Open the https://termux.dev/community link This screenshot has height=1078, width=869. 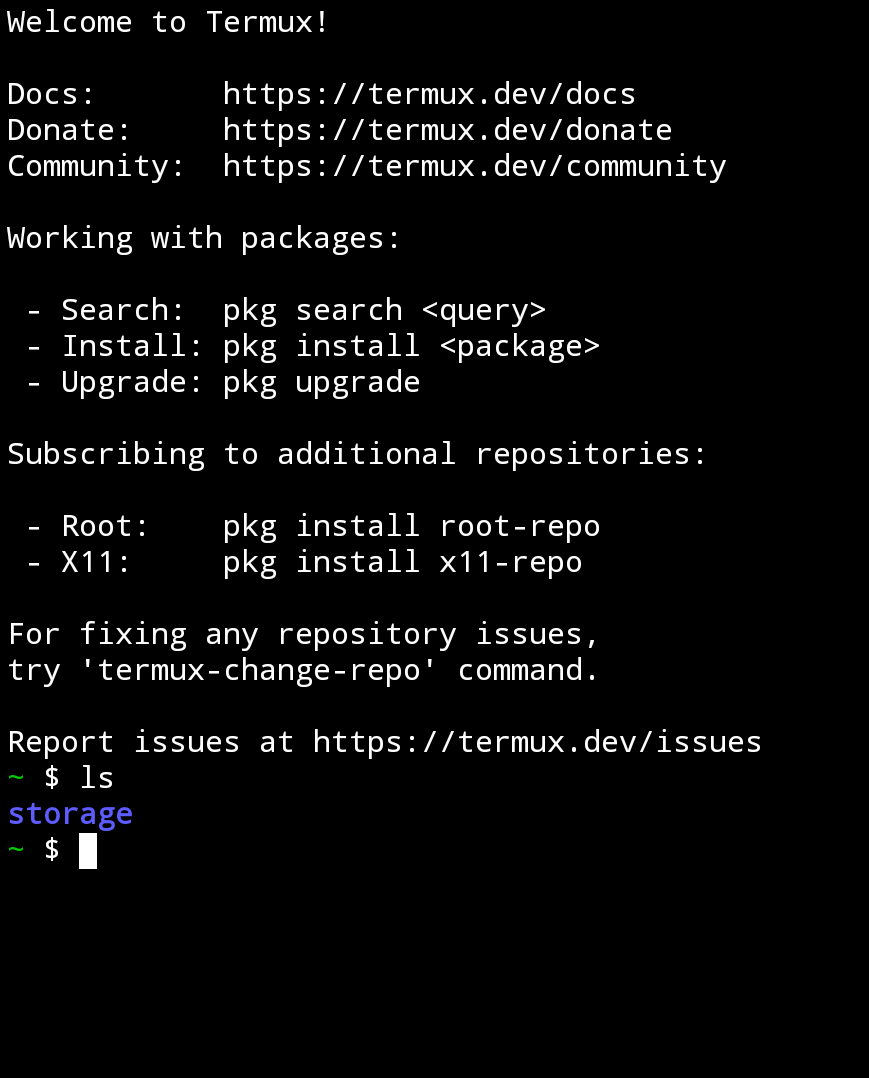[x=474, y=167]
